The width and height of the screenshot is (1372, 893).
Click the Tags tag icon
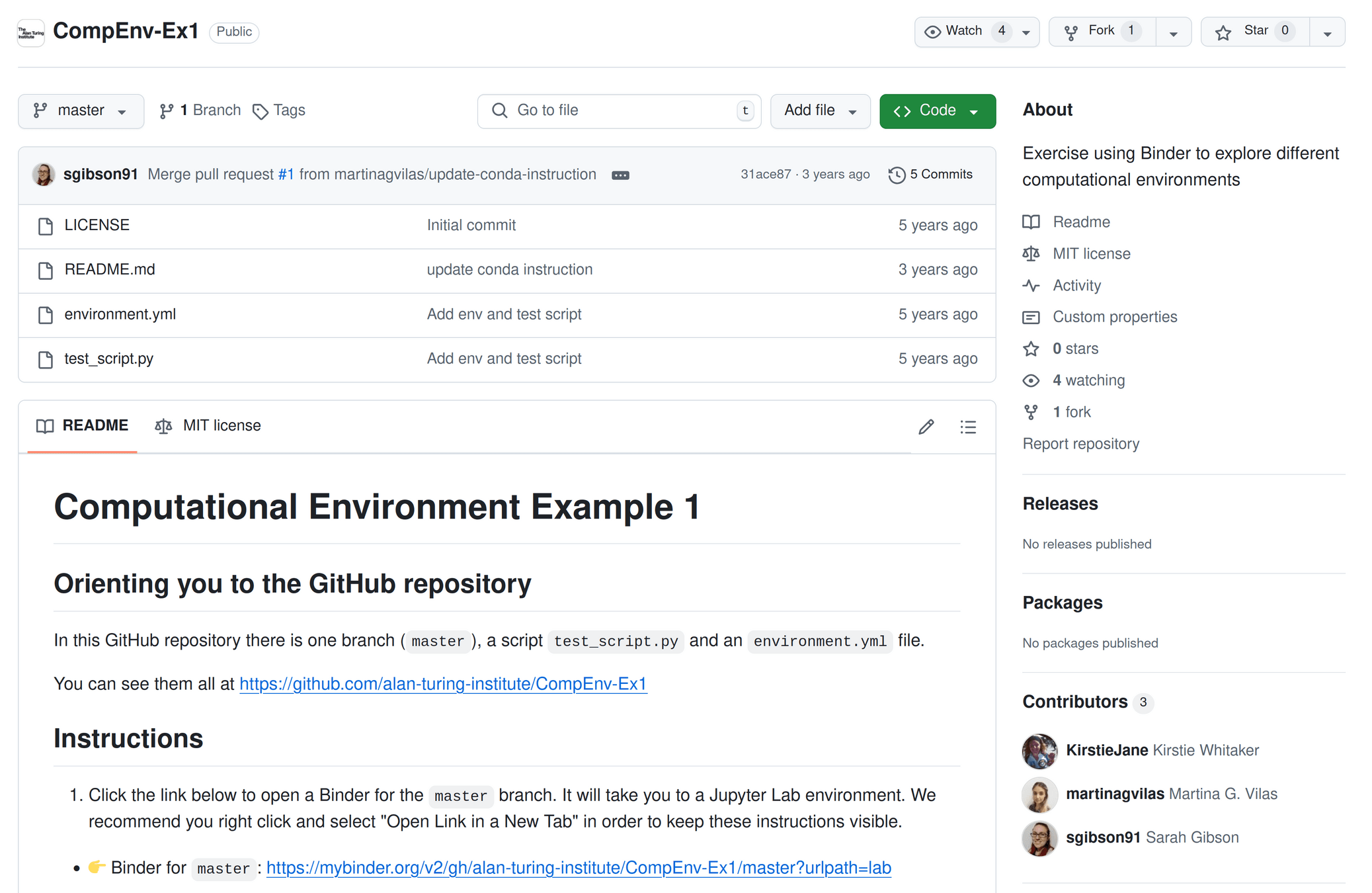point(260,111)
